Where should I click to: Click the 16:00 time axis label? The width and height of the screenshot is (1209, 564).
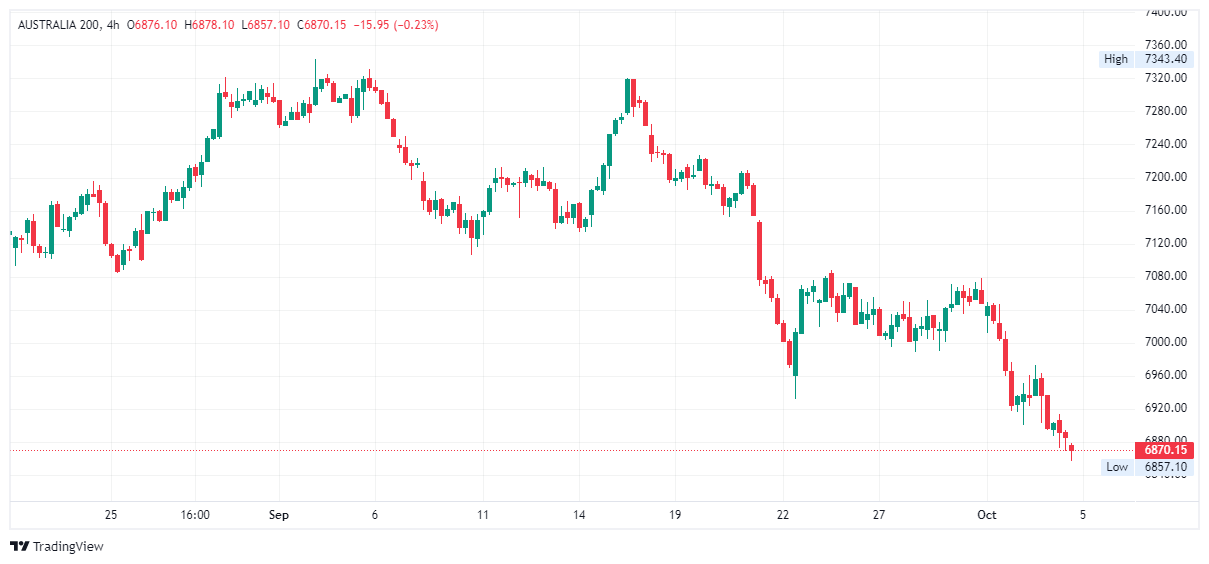click(x=195, y=515)
